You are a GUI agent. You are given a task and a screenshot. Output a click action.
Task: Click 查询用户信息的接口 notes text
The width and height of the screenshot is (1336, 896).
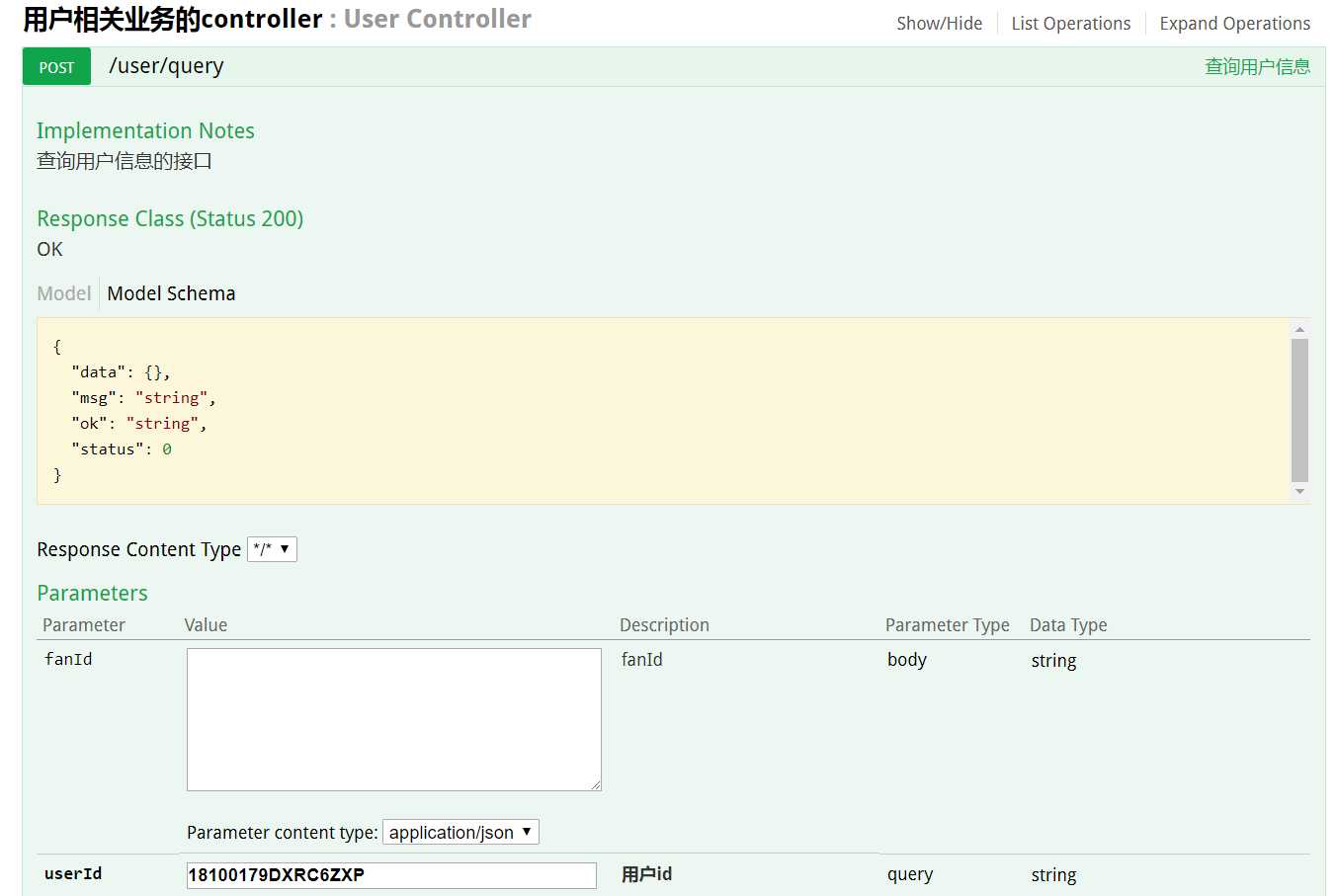125,161
